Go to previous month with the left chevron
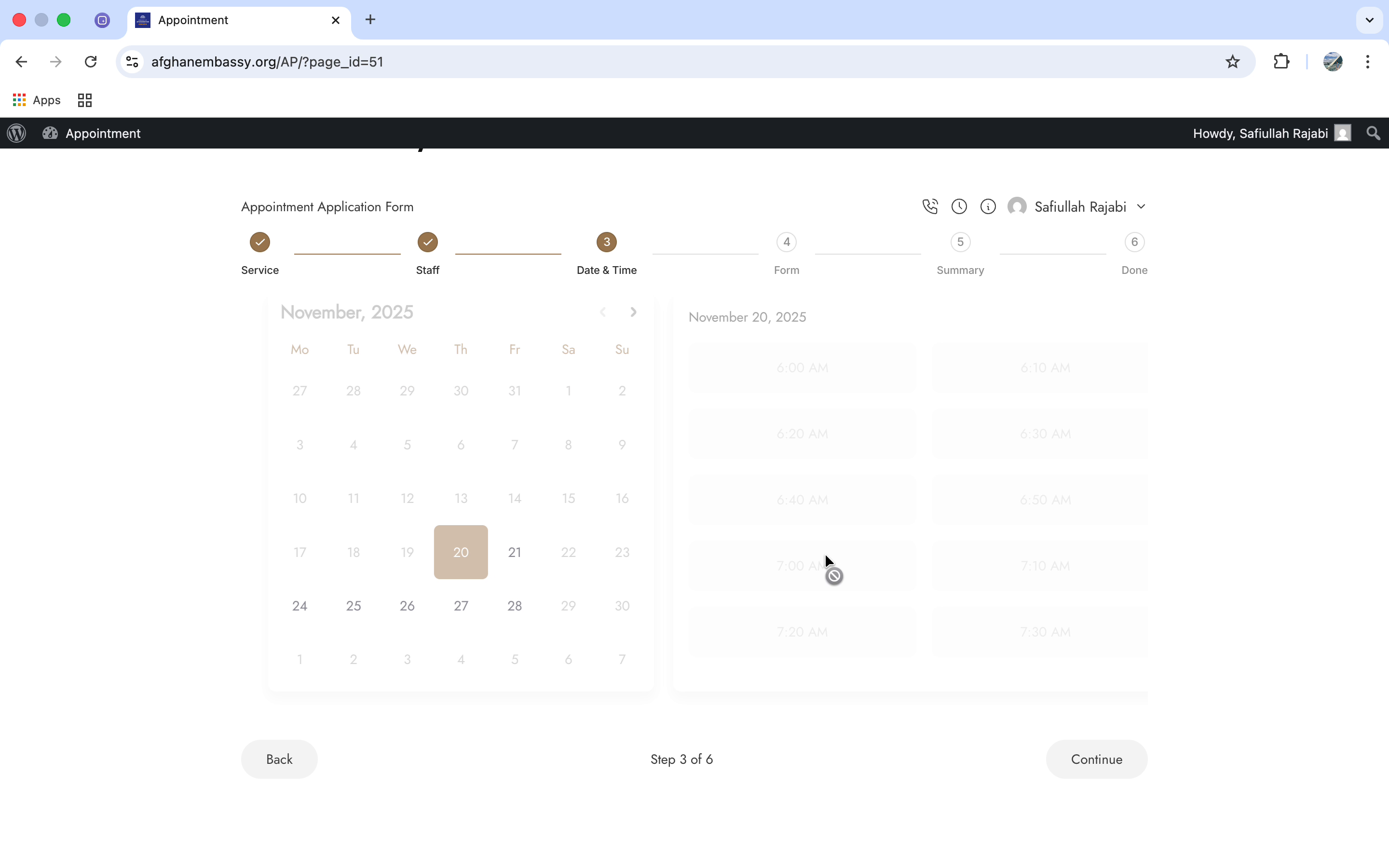Screen dimensions: 1389x868 click(603, 312)
